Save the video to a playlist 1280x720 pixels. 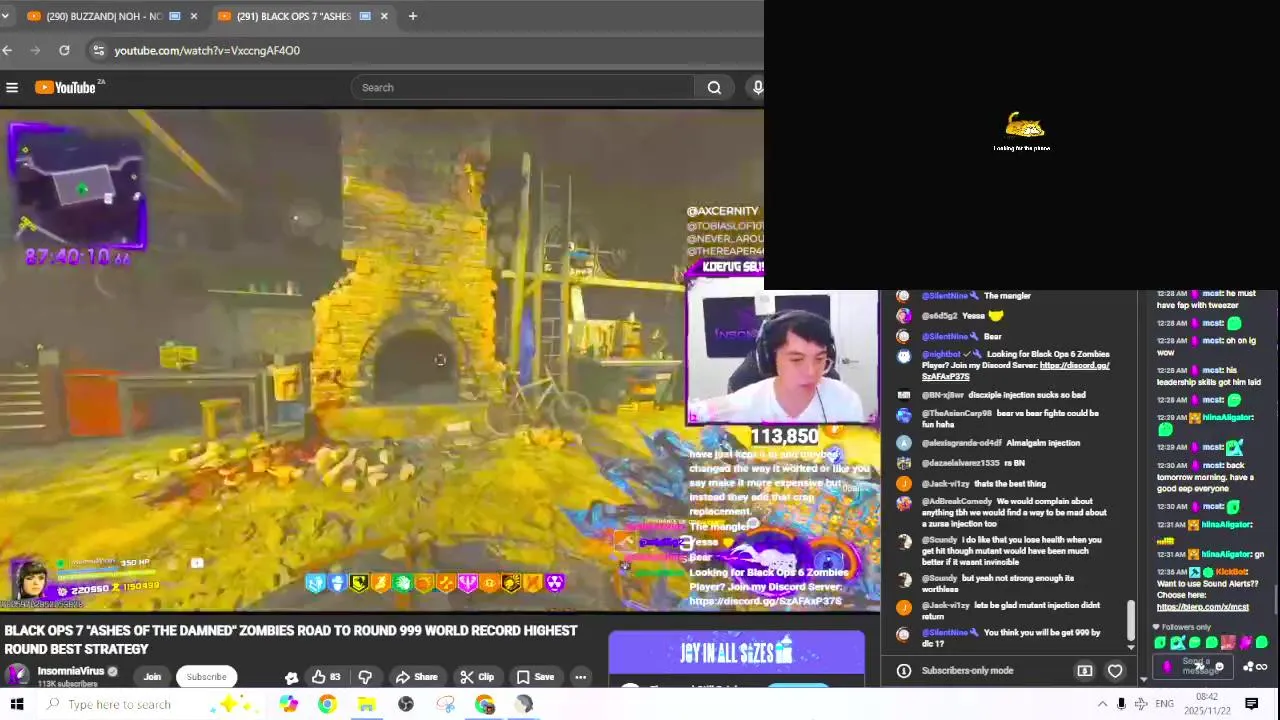[535, 677]
